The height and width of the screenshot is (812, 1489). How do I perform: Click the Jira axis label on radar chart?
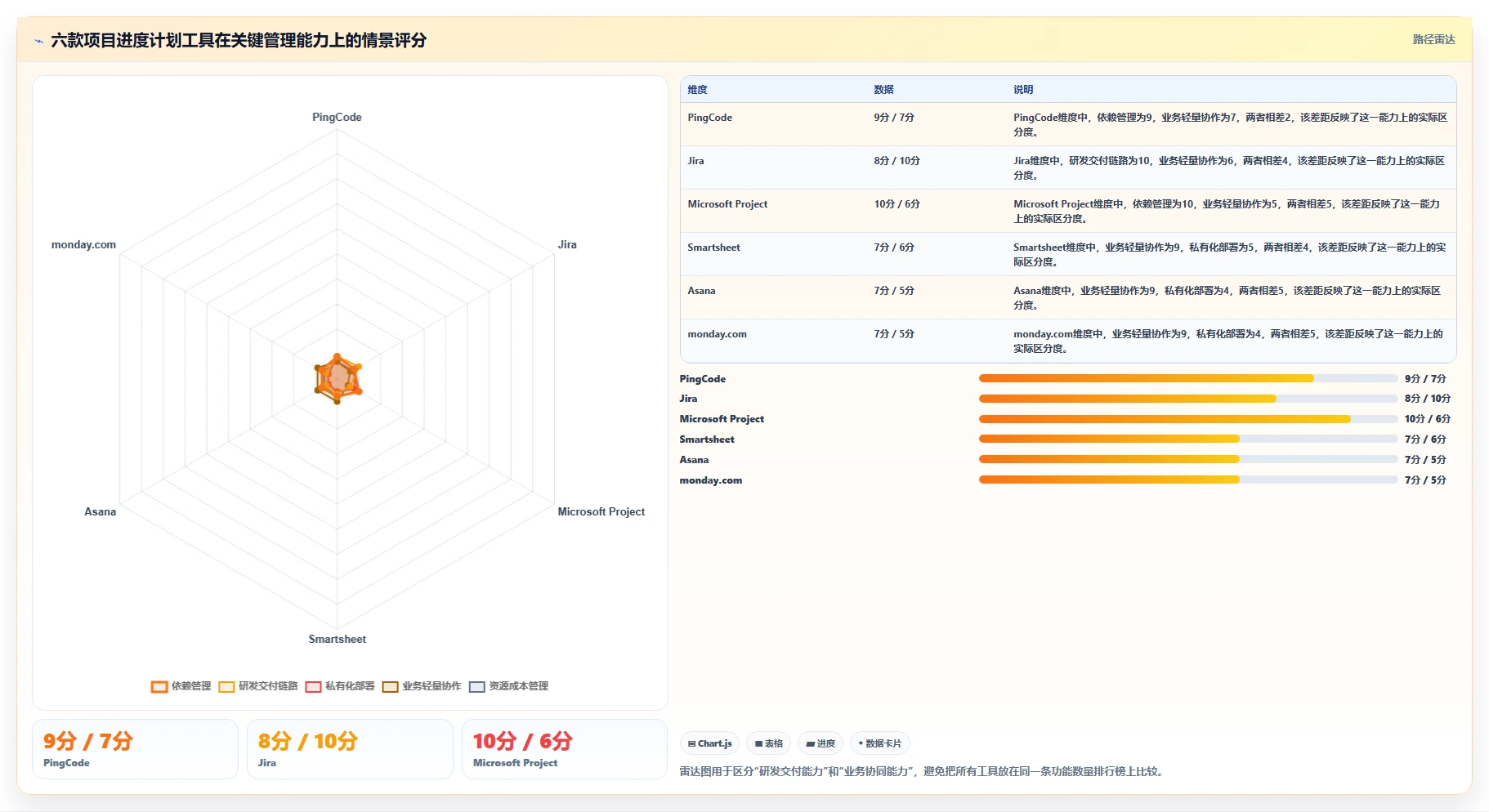coord(567,244)
